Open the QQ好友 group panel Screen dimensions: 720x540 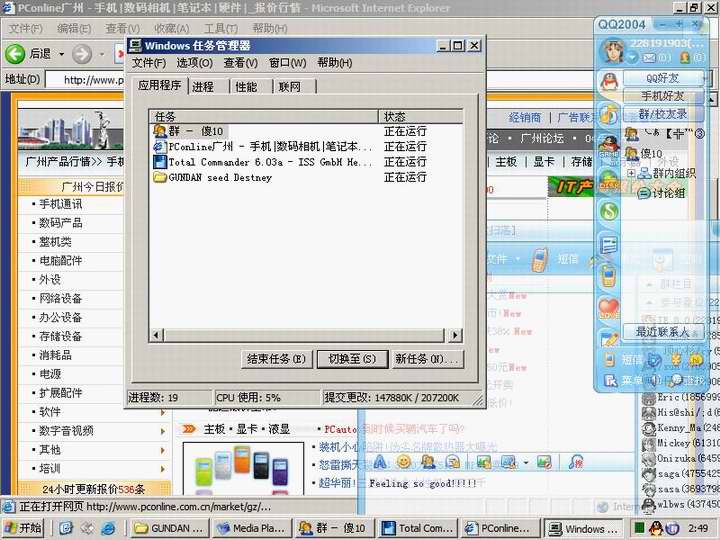[x=663, y=78]
